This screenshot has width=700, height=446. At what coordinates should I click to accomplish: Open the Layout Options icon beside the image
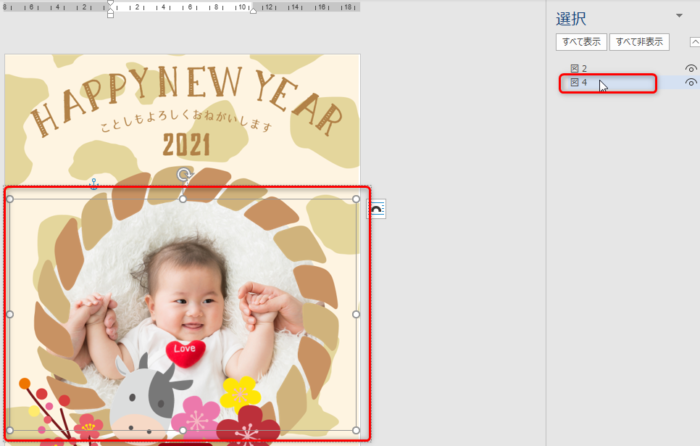coord(377,208)
